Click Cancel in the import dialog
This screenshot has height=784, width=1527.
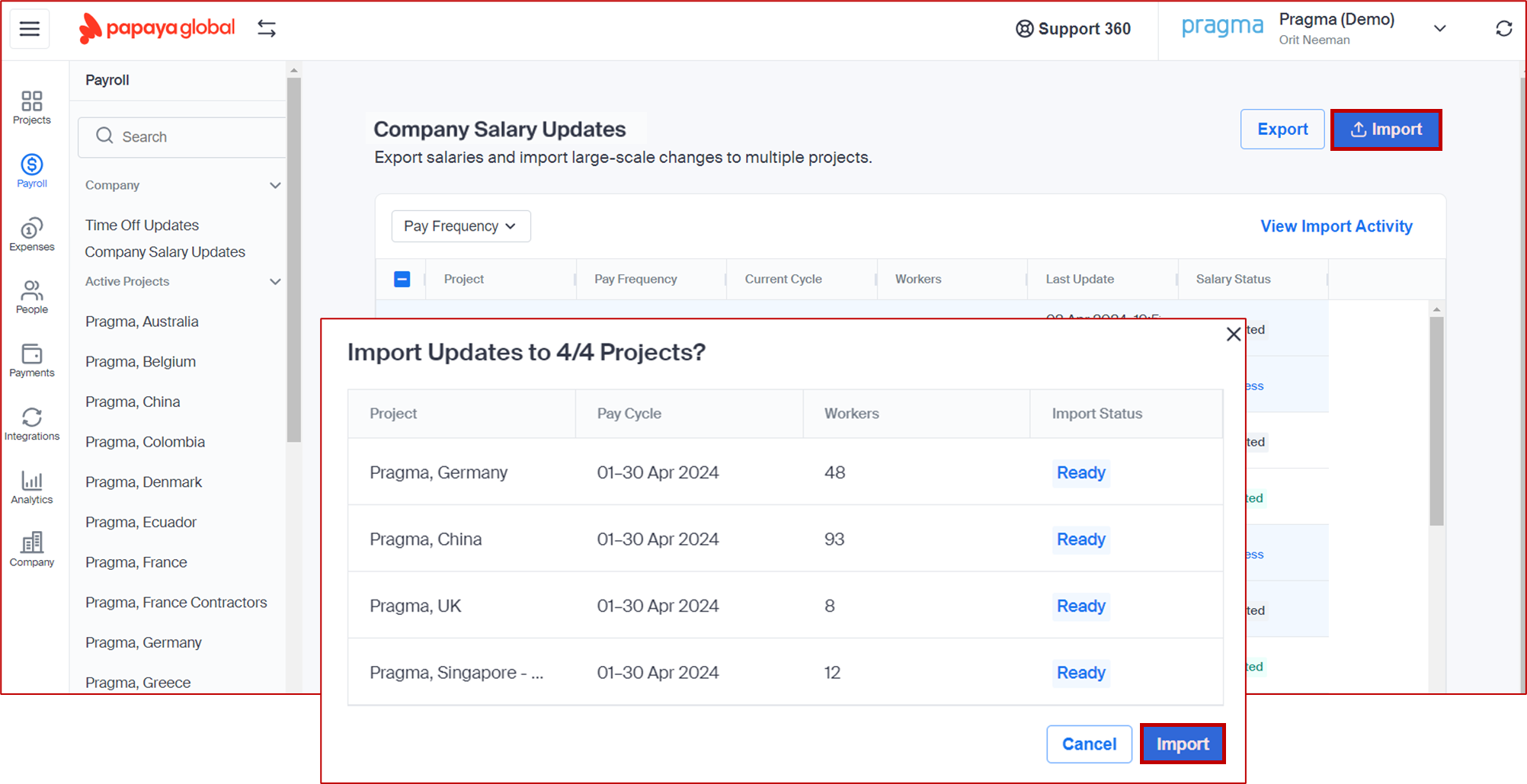(1089, 744)
